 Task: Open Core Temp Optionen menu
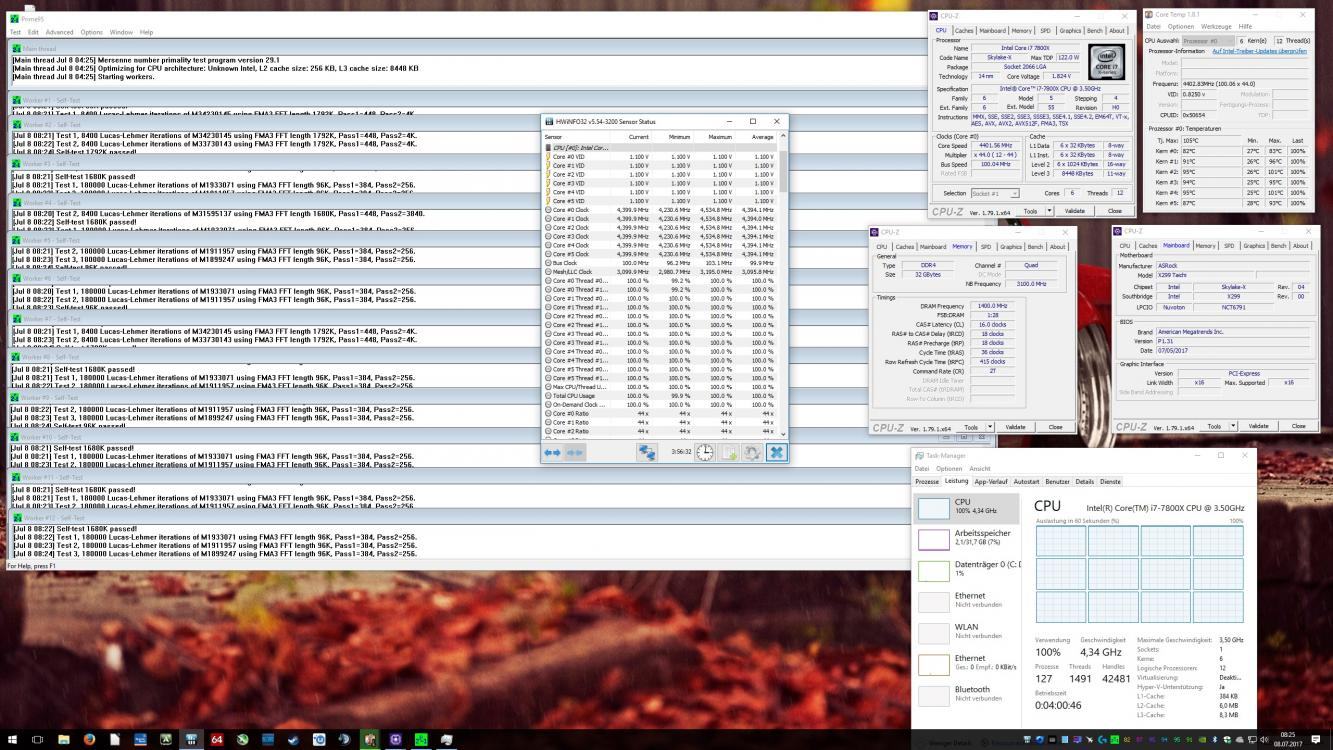[x=1180, y=27]
